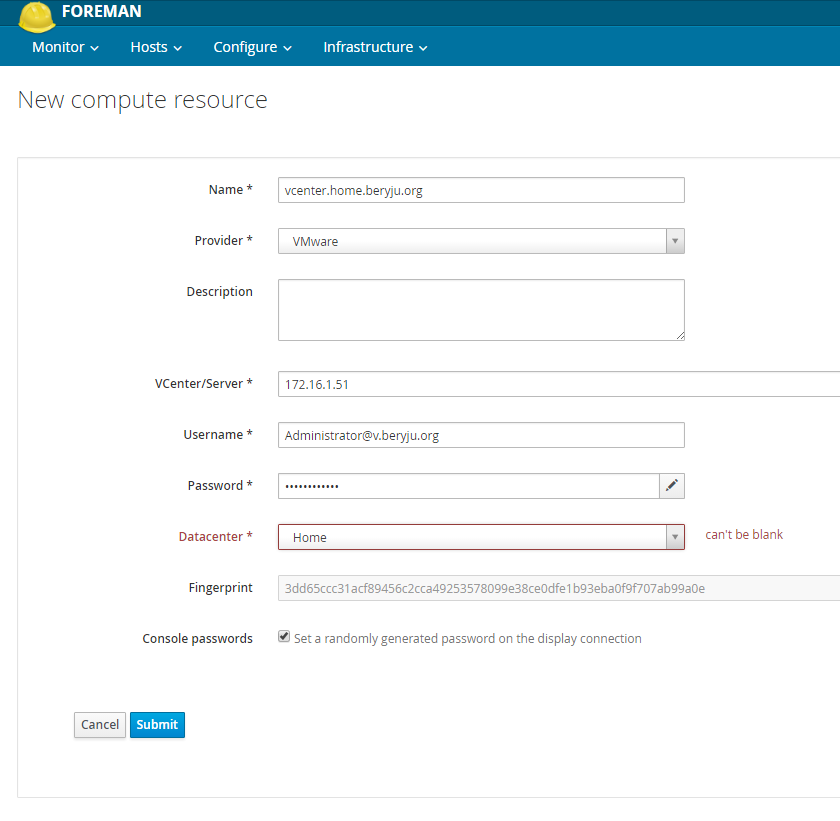The image size is (840, 821).
Task: Click the Datacenter dropdown arrow icon
Action: [x=675, y=537]
